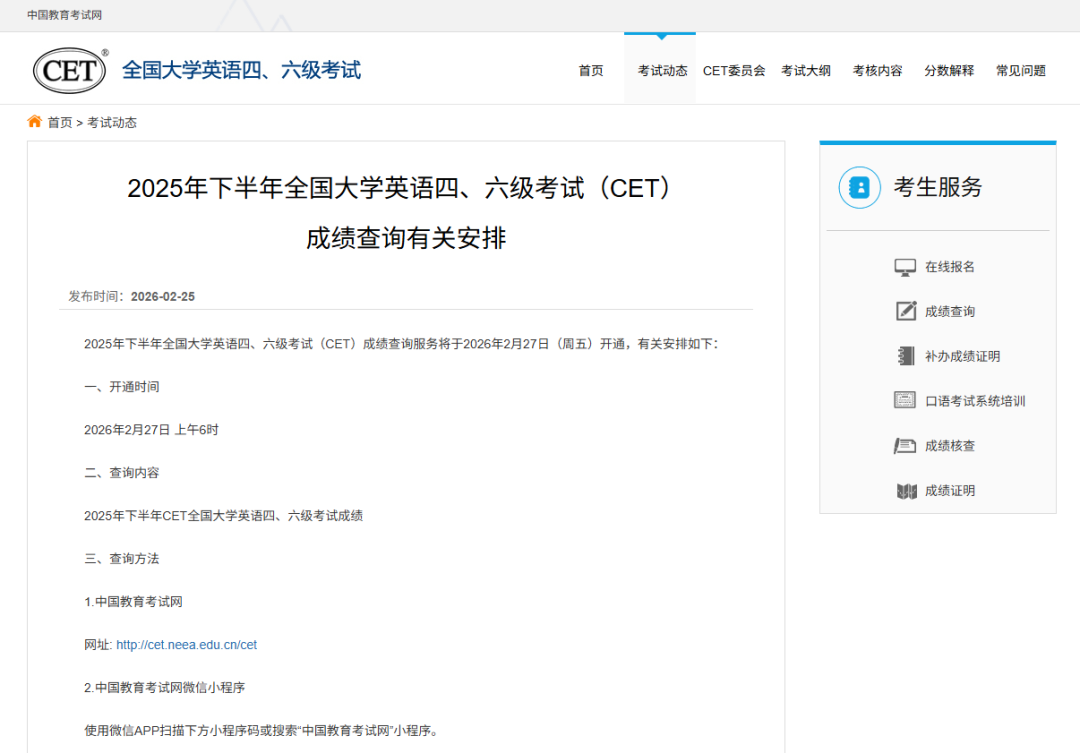Click the 中国教育考试网 link at top

64,15
